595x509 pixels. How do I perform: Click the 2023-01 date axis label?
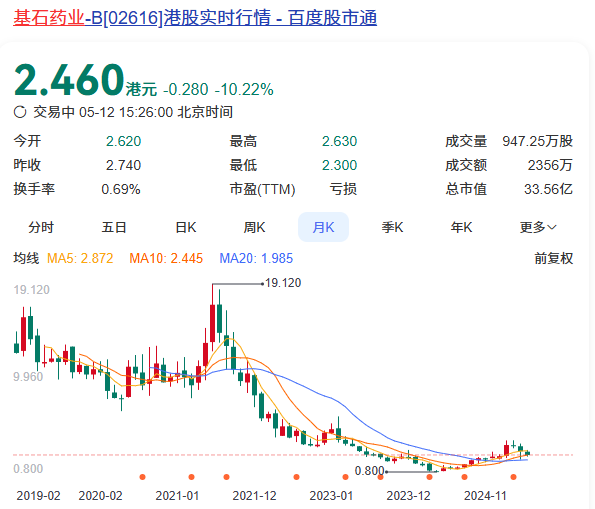pyautogui.click(x=331, y=496)
